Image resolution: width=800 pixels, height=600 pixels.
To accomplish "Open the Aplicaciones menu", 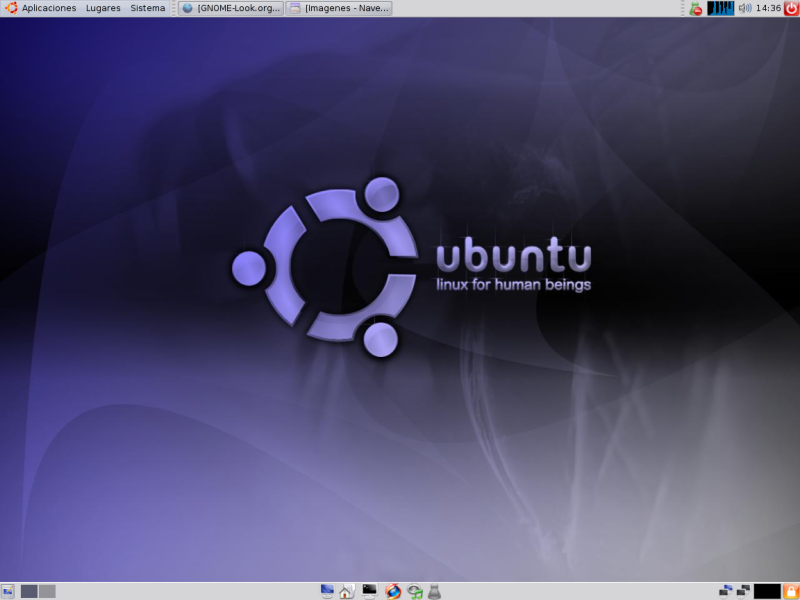I will tap(49, 8).
